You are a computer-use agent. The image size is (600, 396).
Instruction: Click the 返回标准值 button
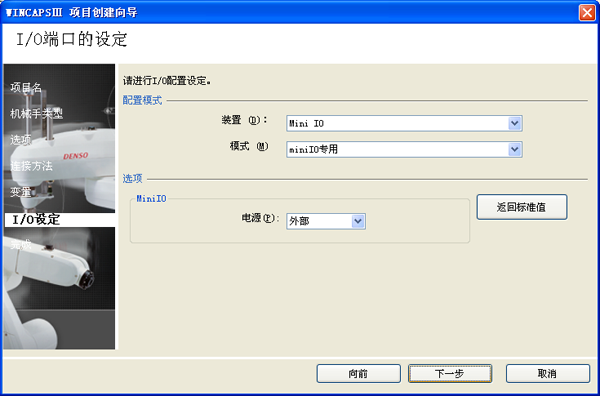coord(522,207)
